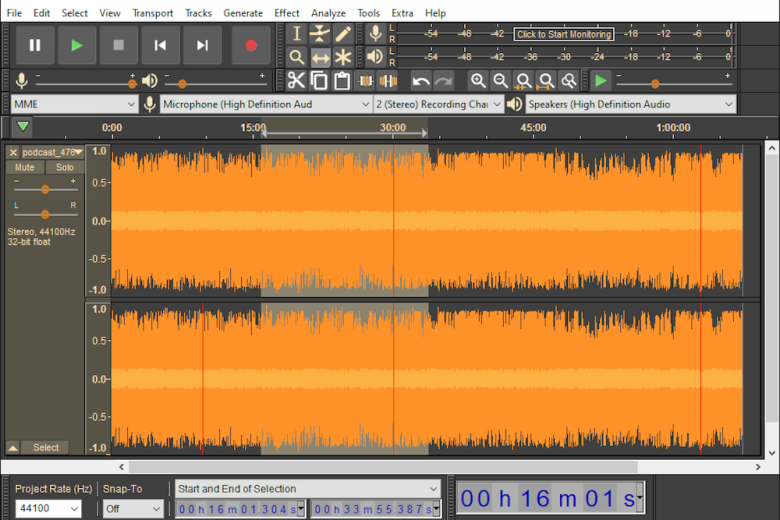Open the audio position time format arrow
780x520 pixels.
[640, 497]
